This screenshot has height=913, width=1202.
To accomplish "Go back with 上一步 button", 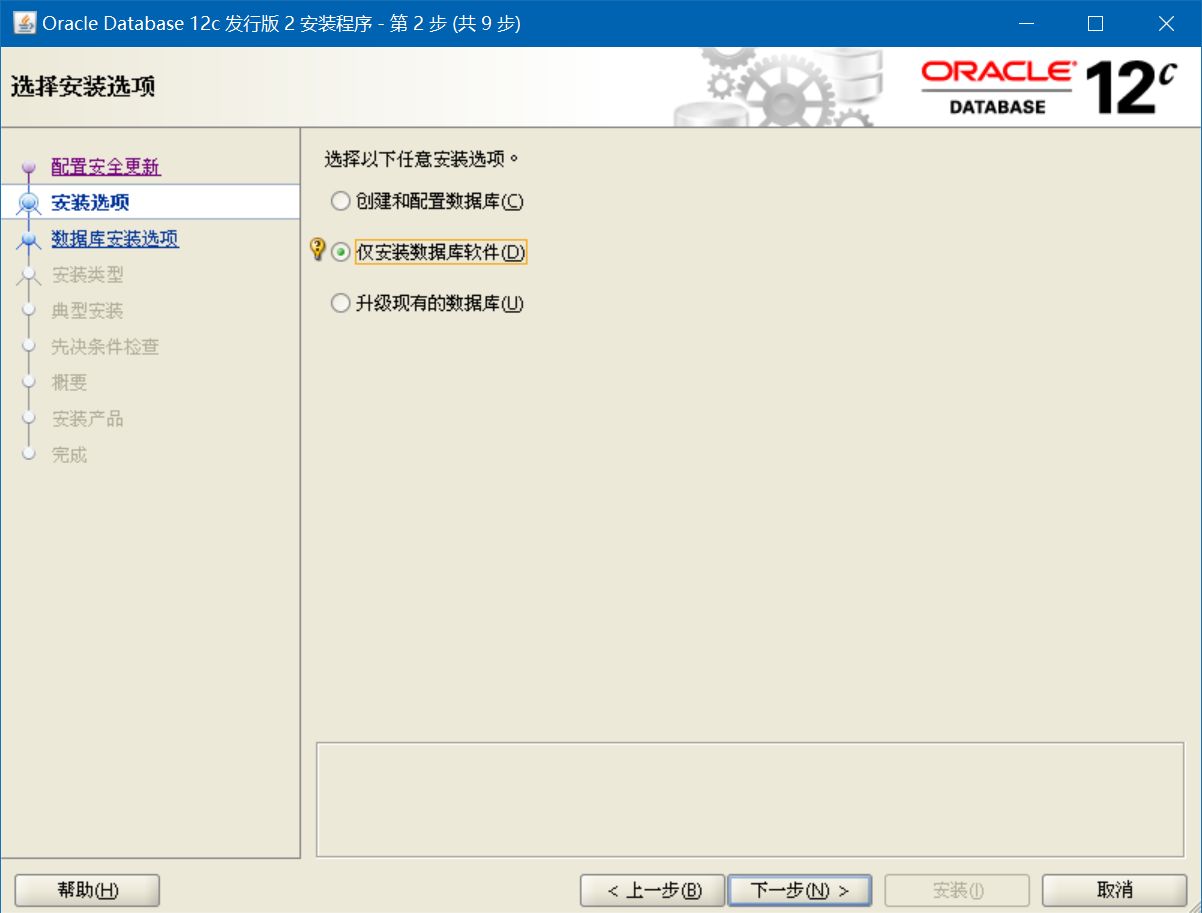I will pyautogui.click(x=652, y=890).
